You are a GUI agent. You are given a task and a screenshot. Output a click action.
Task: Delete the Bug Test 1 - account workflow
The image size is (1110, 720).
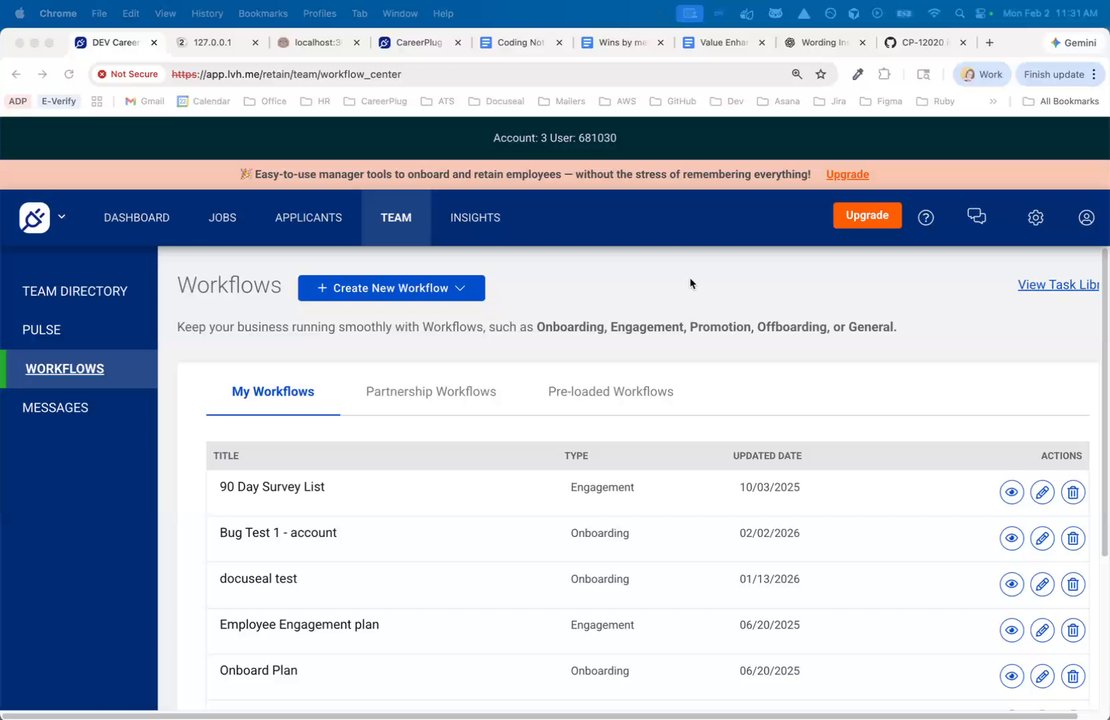(x=1072, y=538)
